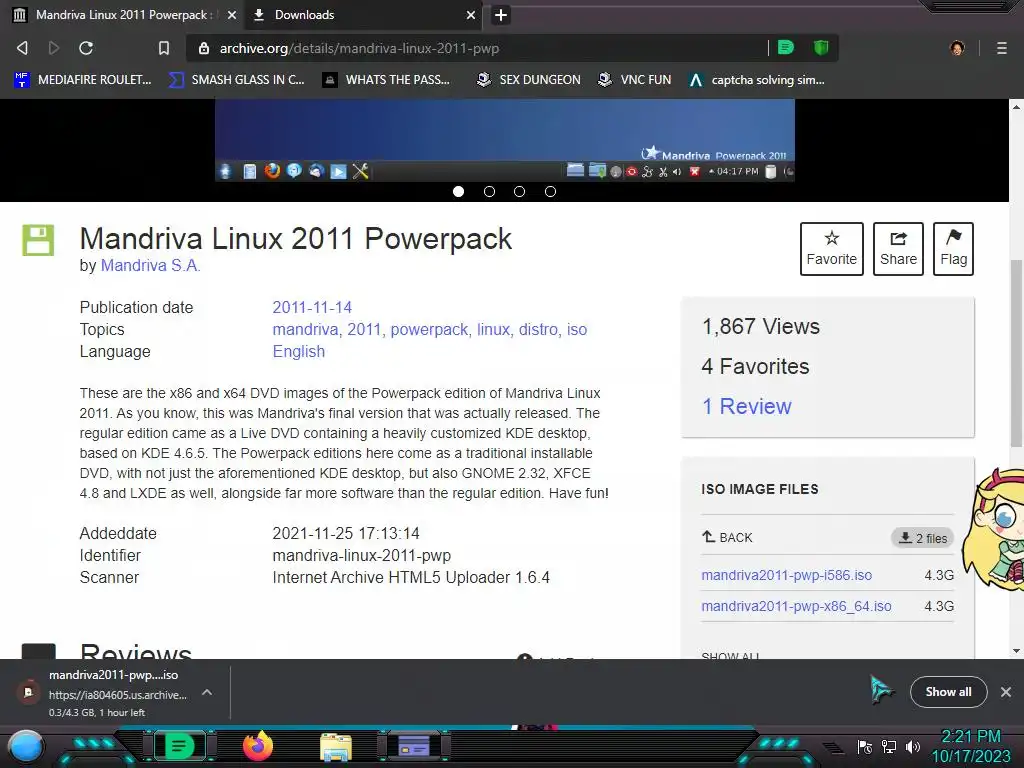Viewport: 1024px width, 768px height.
Task: Switch to Mandriva Linux 2011 Powerpack tab
Action: [124, 15]
